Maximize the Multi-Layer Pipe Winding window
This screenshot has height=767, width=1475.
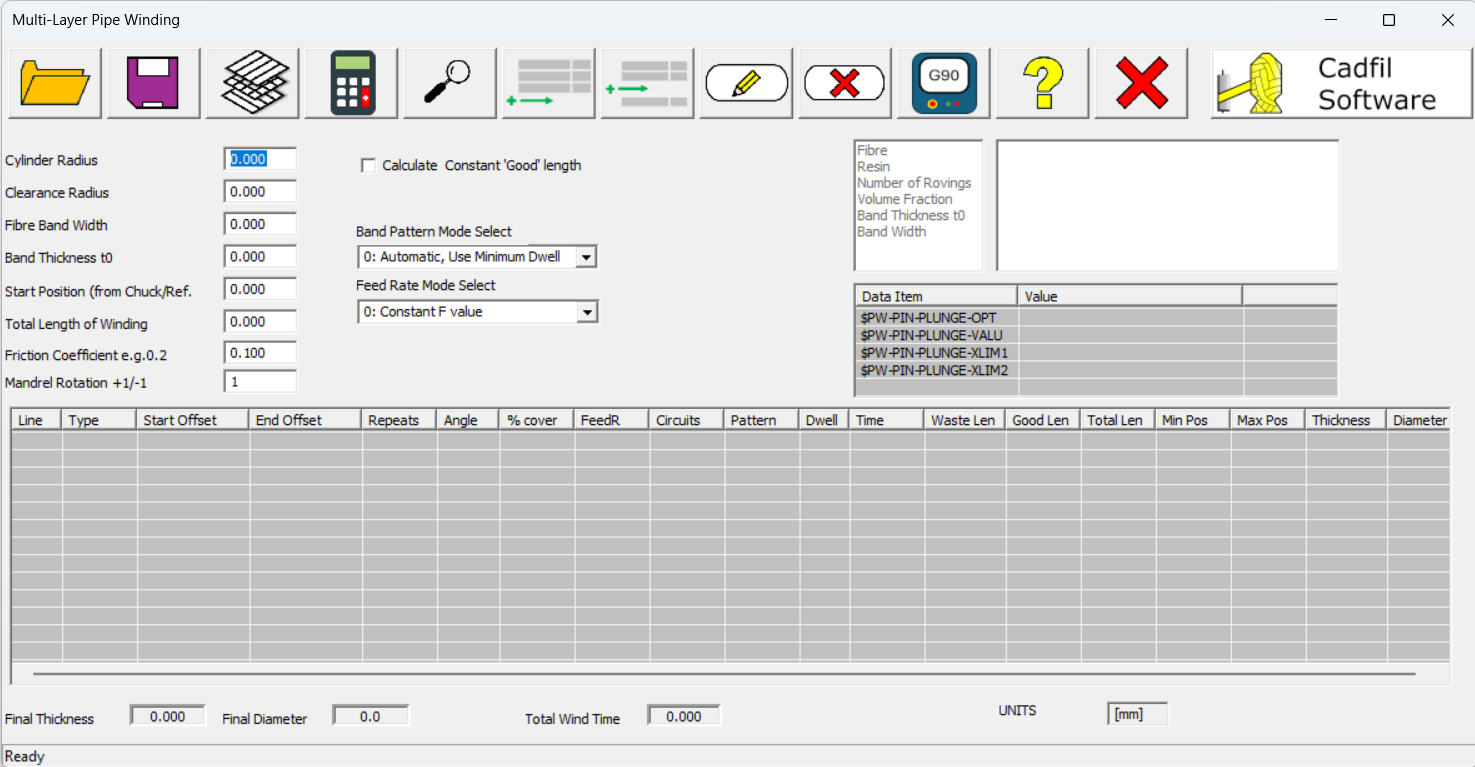(1388, 20)
